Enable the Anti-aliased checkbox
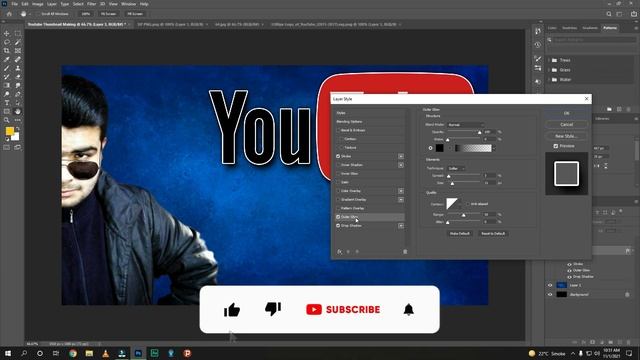Image resolution: width=640 pixels, height=360 pixels. click(x=468, y=204)
